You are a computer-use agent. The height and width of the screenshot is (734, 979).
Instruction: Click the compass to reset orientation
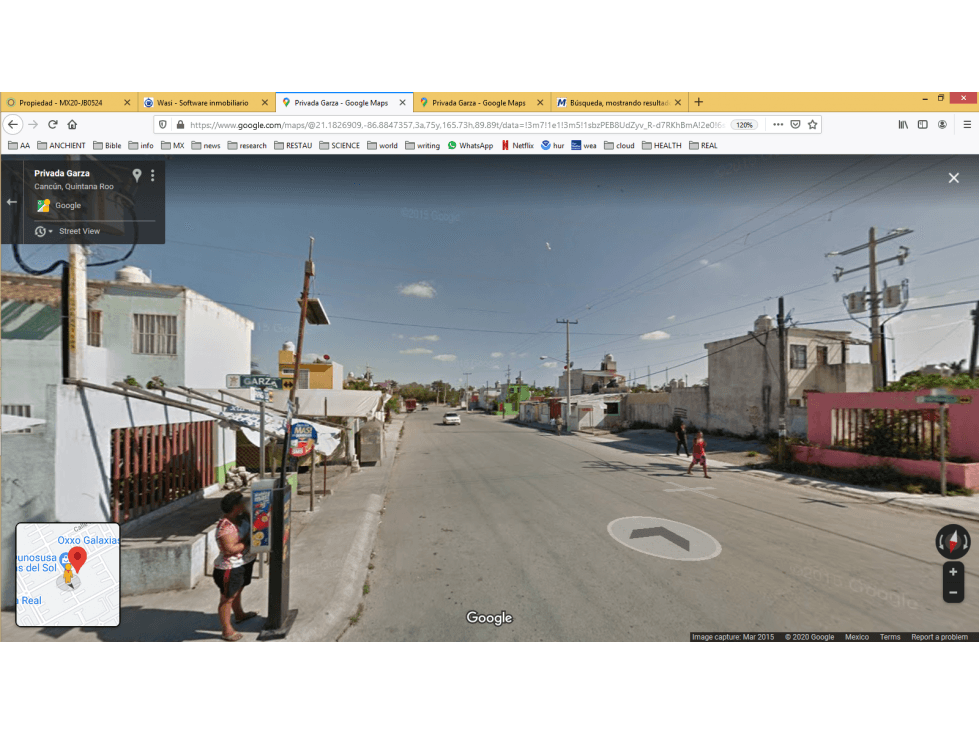click(953, 541)
